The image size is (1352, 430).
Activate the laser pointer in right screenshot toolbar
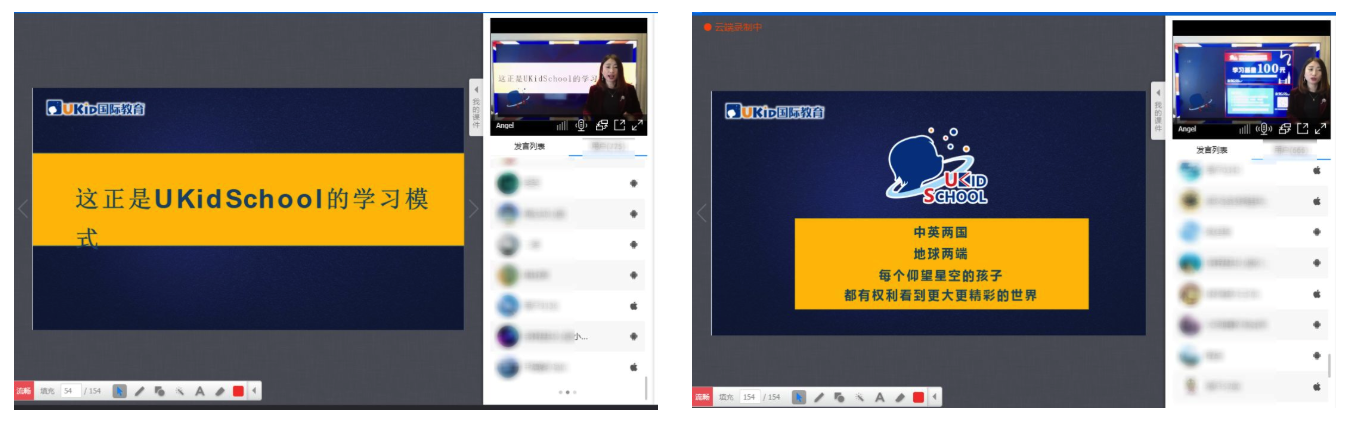[859, 397]
